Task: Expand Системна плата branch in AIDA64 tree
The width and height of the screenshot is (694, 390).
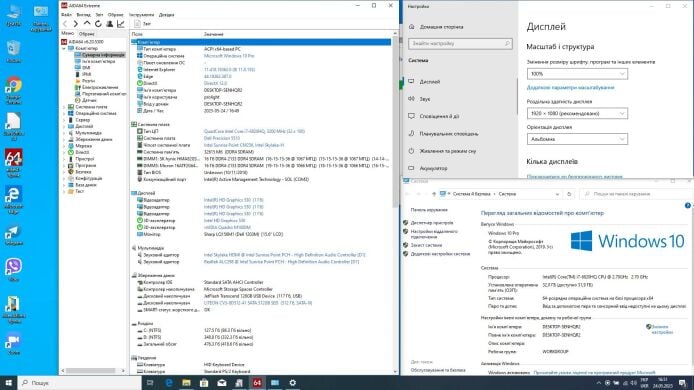Action: tap(65, 107)
